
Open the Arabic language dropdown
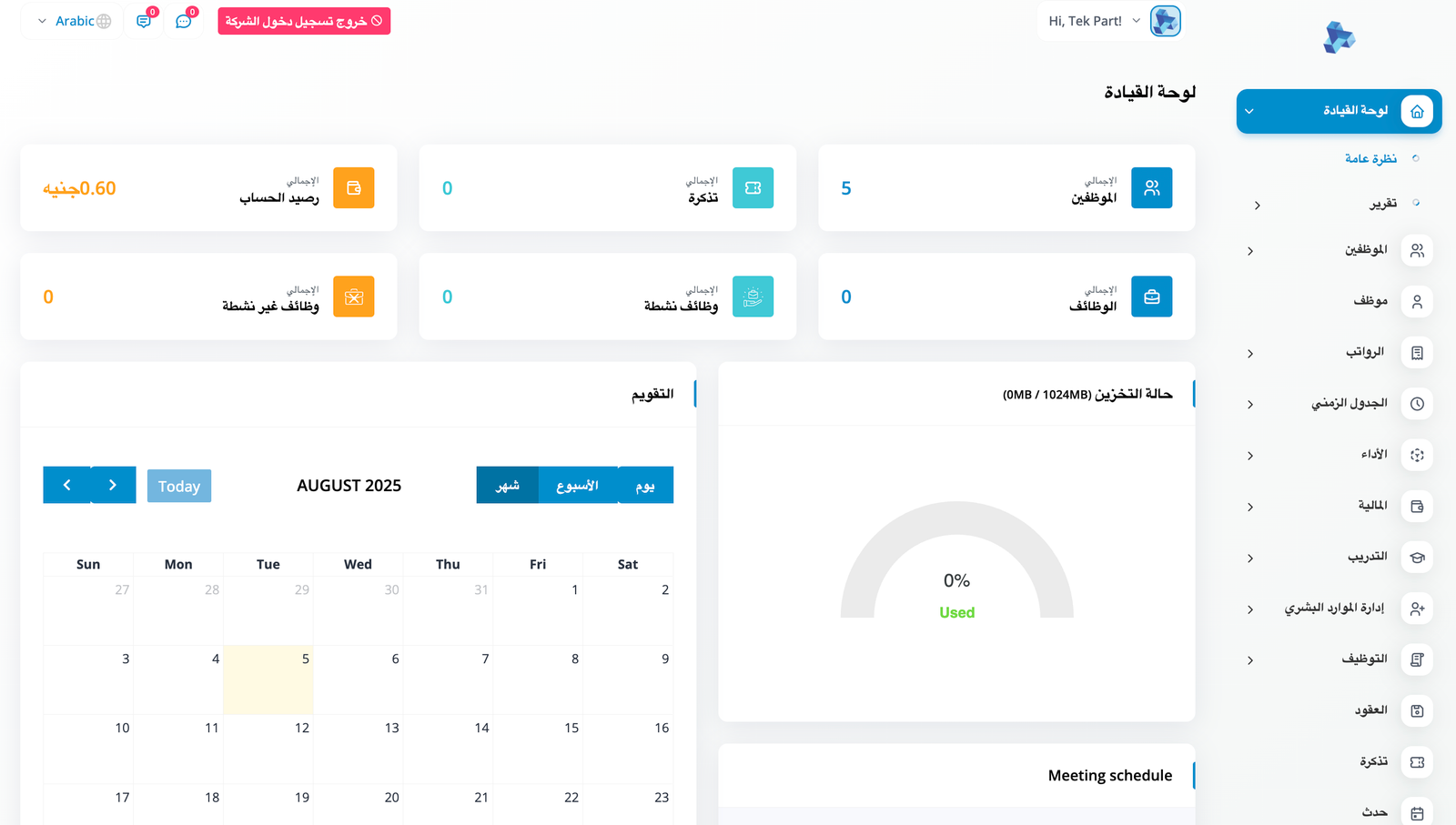coord(71,20)
